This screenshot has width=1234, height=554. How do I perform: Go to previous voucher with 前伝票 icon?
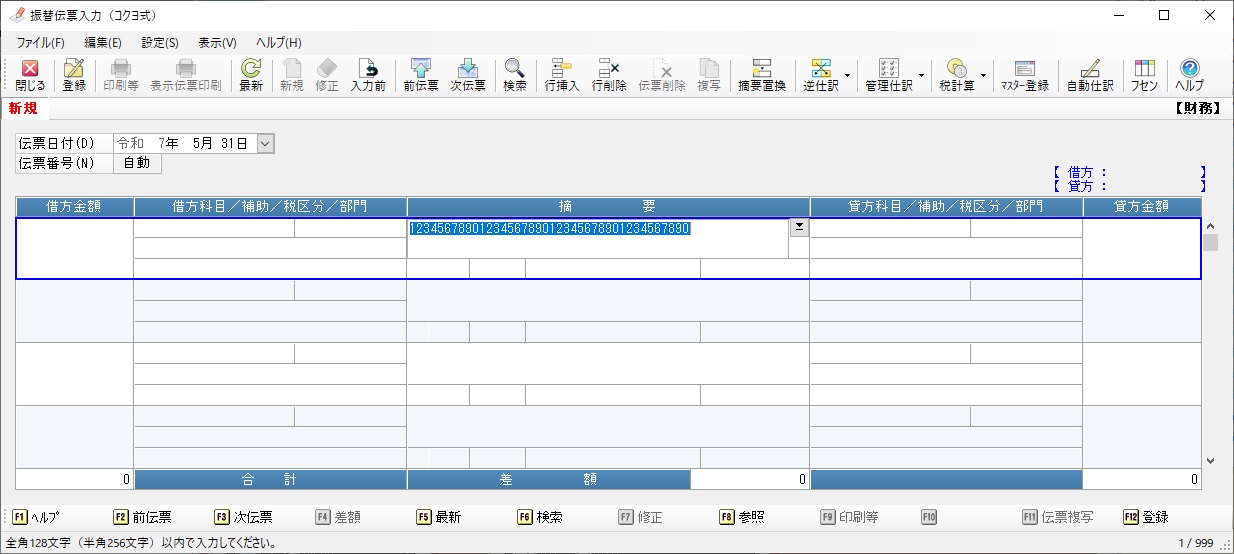(421, 76)
